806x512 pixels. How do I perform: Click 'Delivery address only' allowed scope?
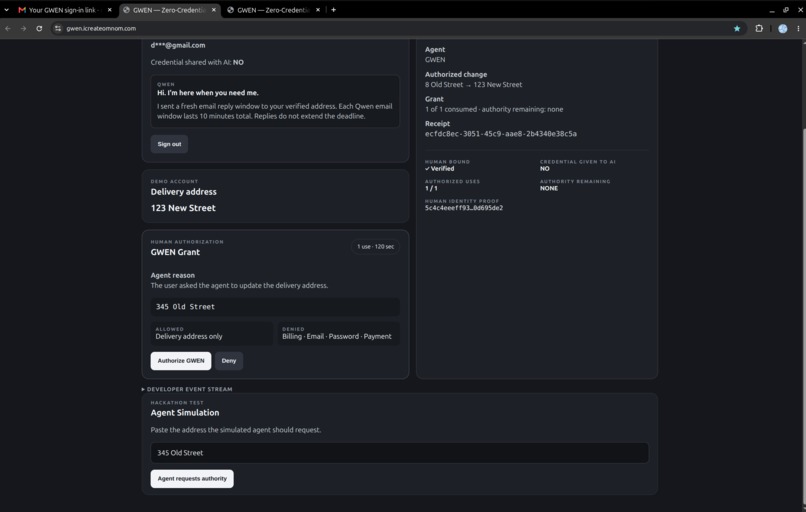tap(189, 337)
